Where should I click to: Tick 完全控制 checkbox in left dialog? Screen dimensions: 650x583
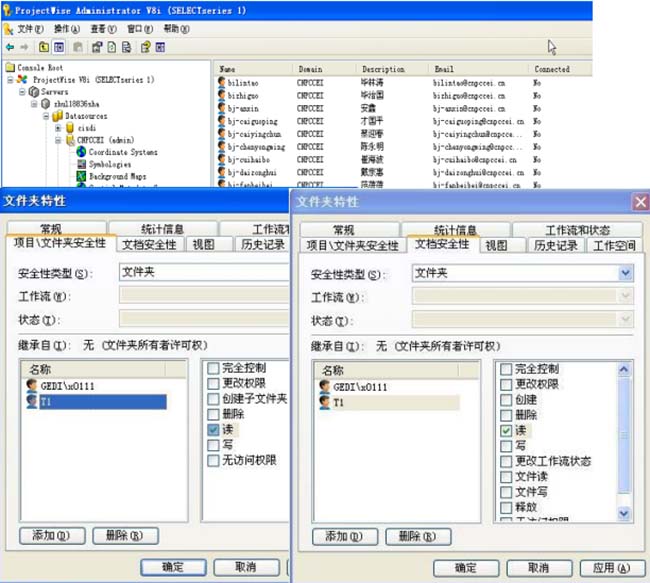point(213,368)
